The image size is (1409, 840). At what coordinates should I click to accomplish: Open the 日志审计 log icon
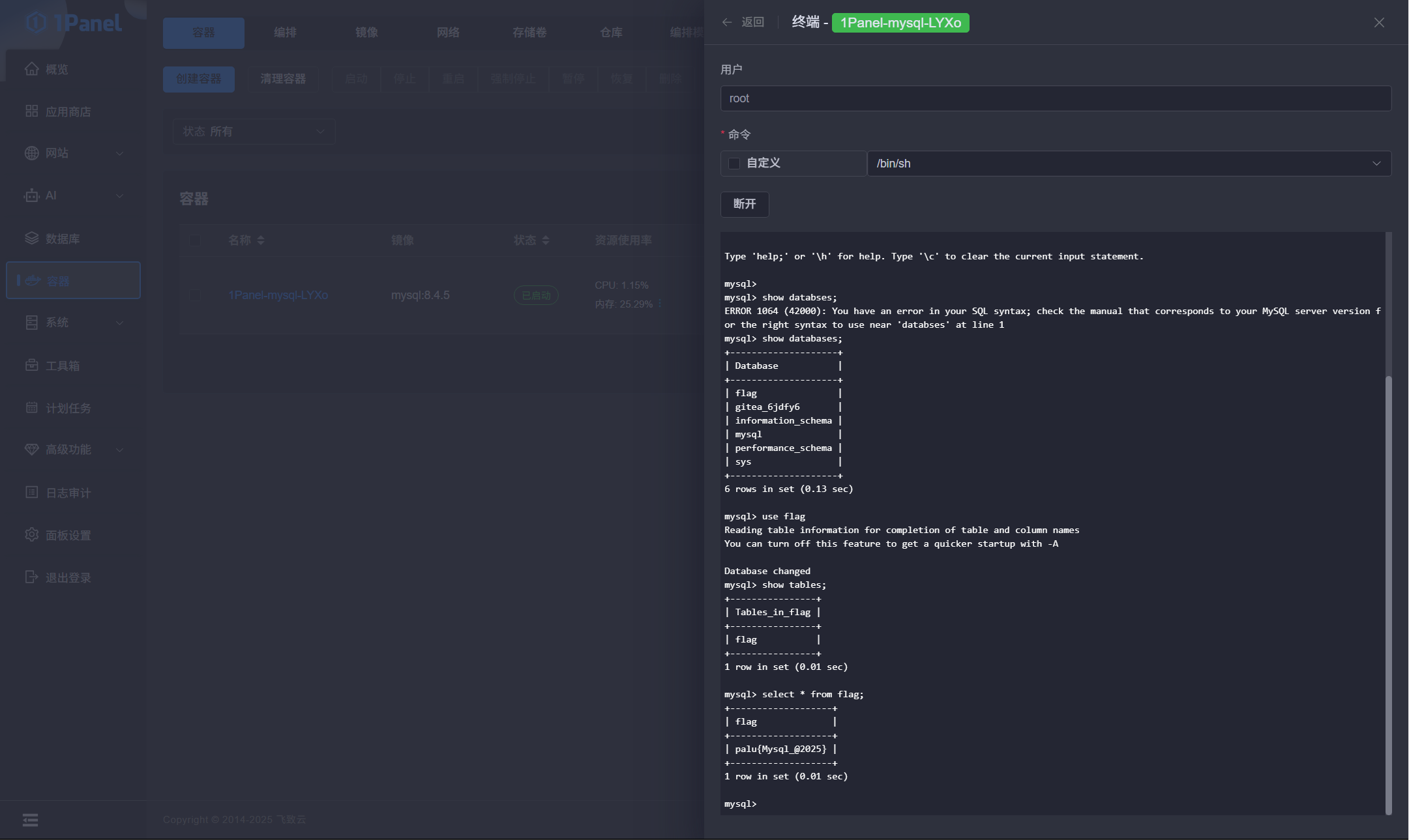coord(31,493)
